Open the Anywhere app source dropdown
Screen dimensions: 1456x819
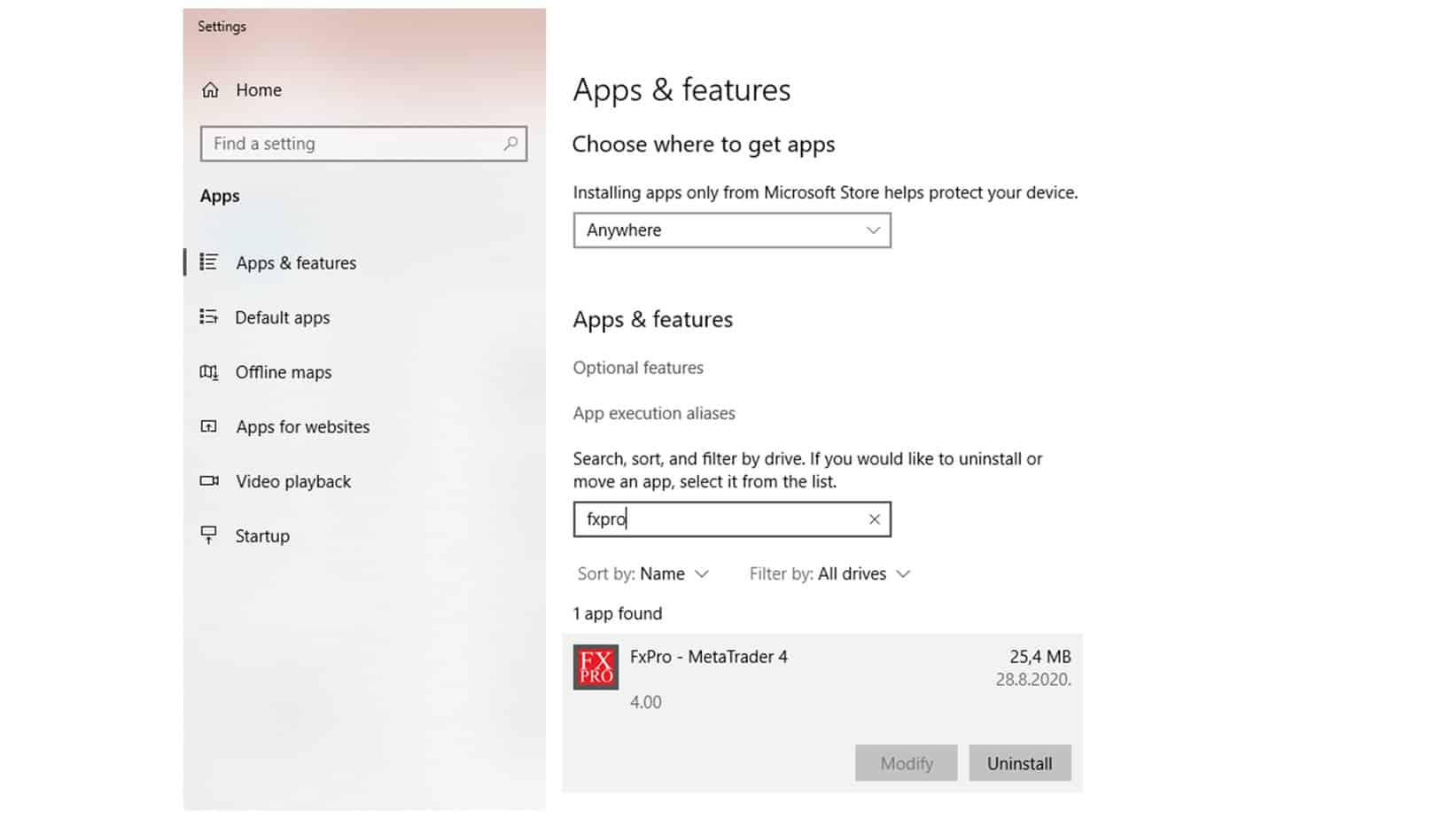pos(732,230)
